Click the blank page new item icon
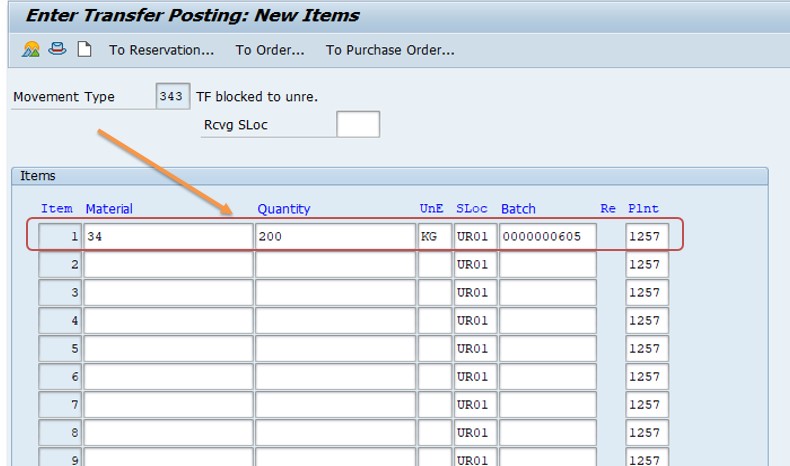 point(85,49)
